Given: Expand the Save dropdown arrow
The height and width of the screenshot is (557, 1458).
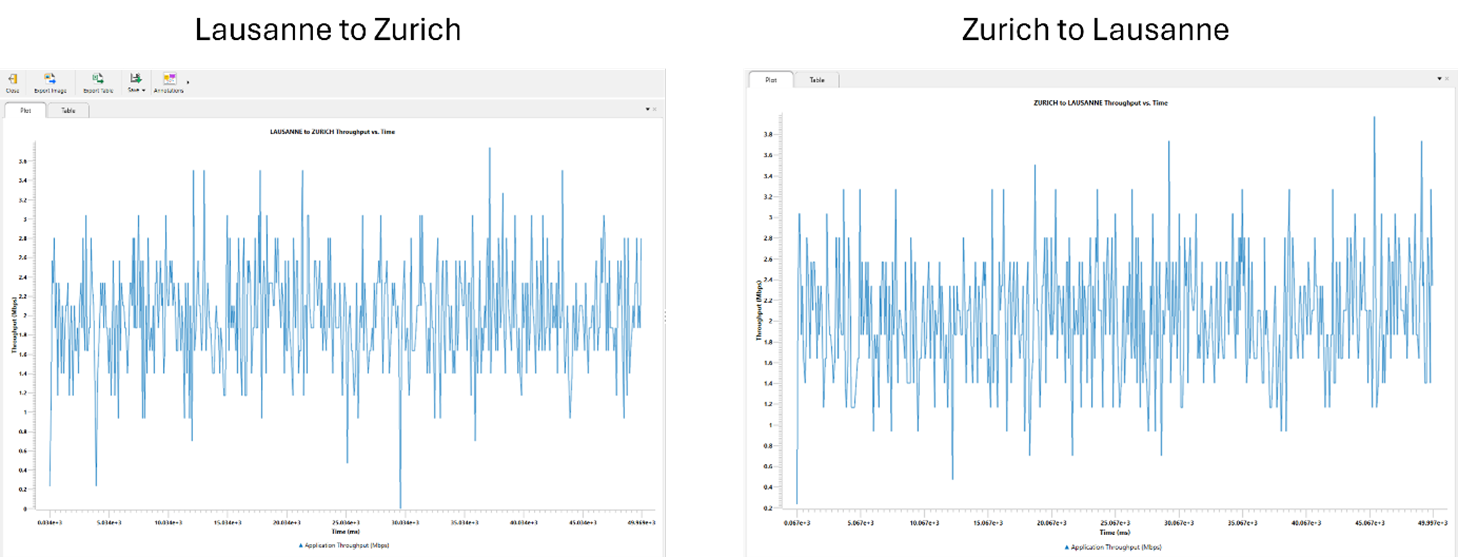Looking at the screenshot, I should pos(145,90).
